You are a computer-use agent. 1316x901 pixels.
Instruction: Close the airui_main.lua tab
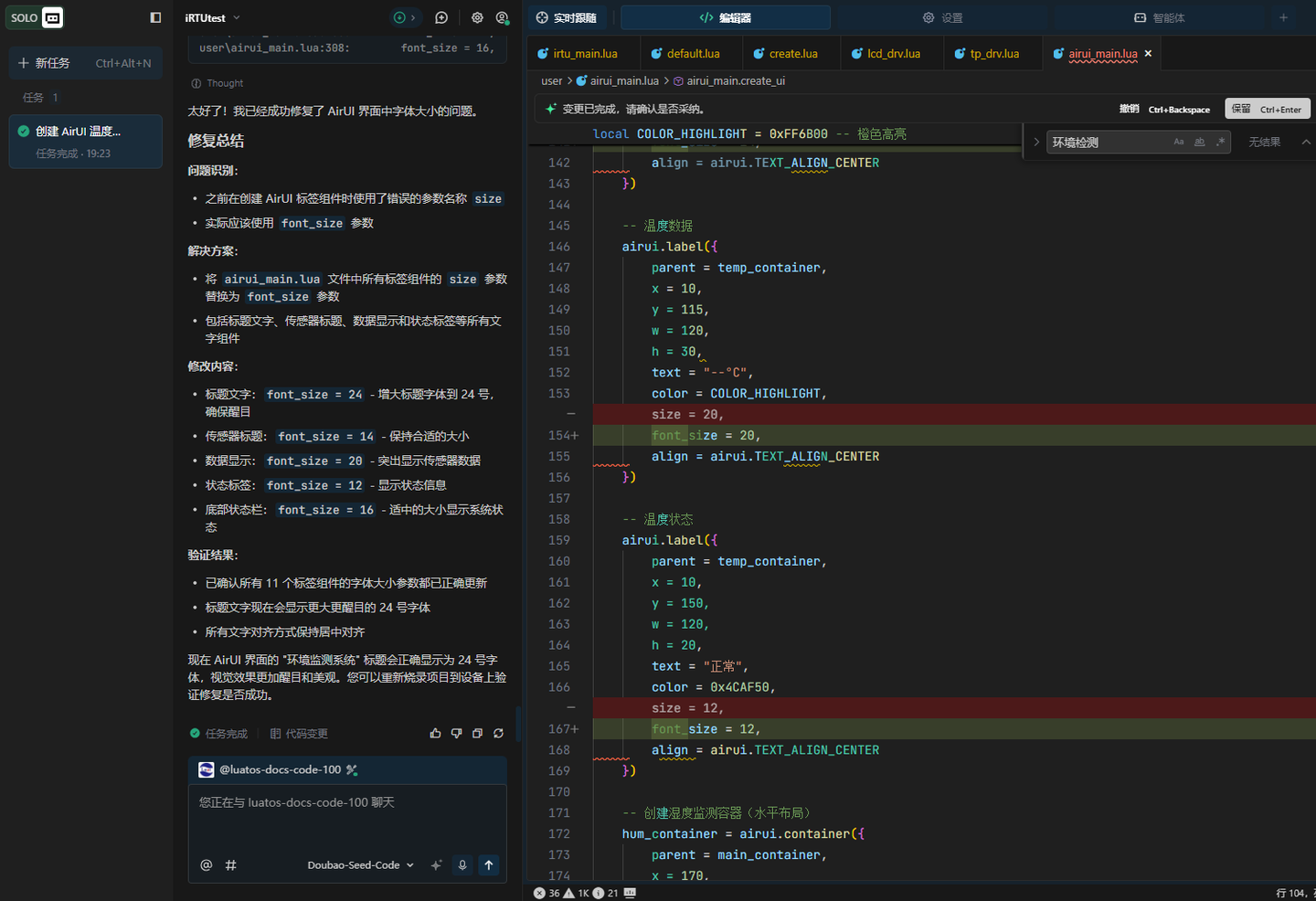coord(1148,54)
